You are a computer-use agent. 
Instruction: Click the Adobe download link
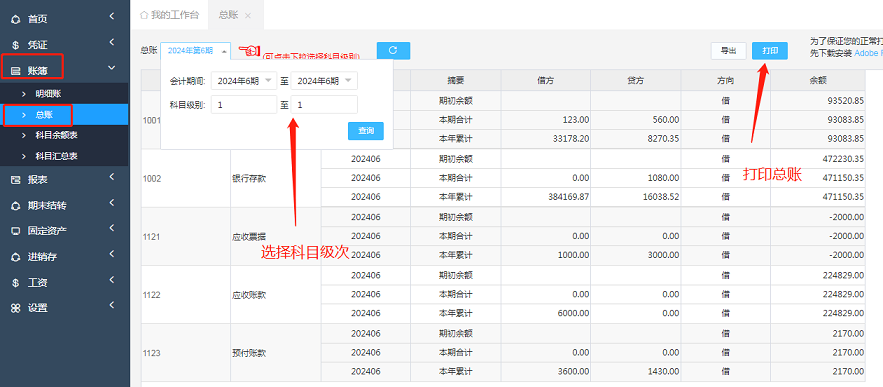pyautogui.click(x=868, y=53)
